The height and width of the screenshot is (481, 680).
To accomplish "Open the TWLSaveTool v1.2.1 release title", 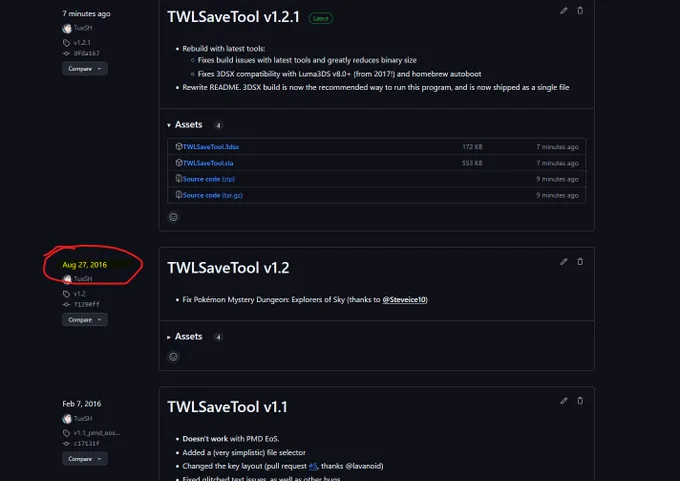I will (233, 17).
